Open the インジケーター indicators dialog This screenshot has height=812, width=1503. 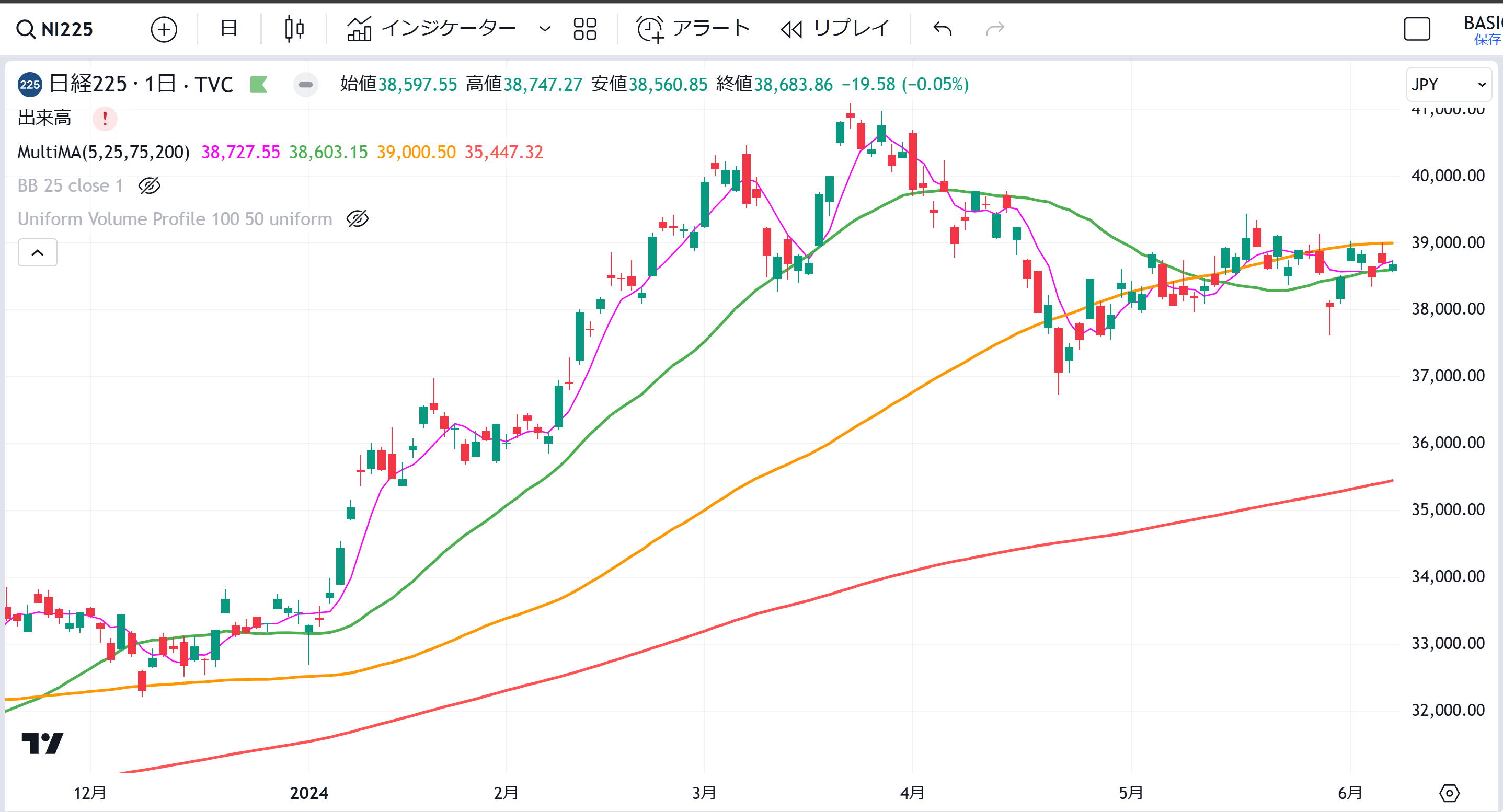coord(431,29)
